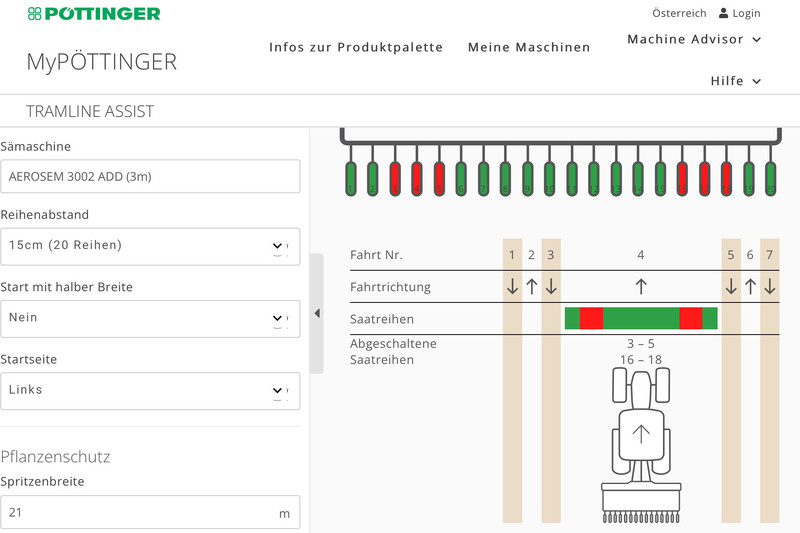Click the middle green segment of Saatreihen bar
The image size is (800, 533).
(x=641, y=318)
